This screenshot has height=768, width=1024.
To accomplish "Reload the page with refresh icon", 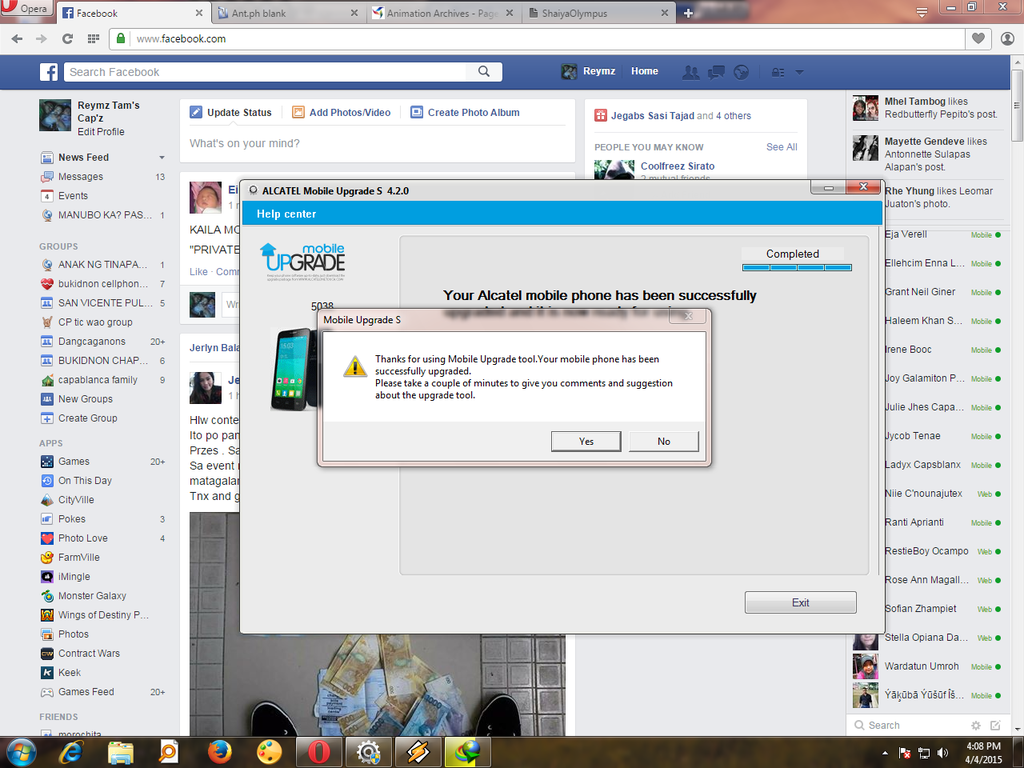I will [67, 39].
